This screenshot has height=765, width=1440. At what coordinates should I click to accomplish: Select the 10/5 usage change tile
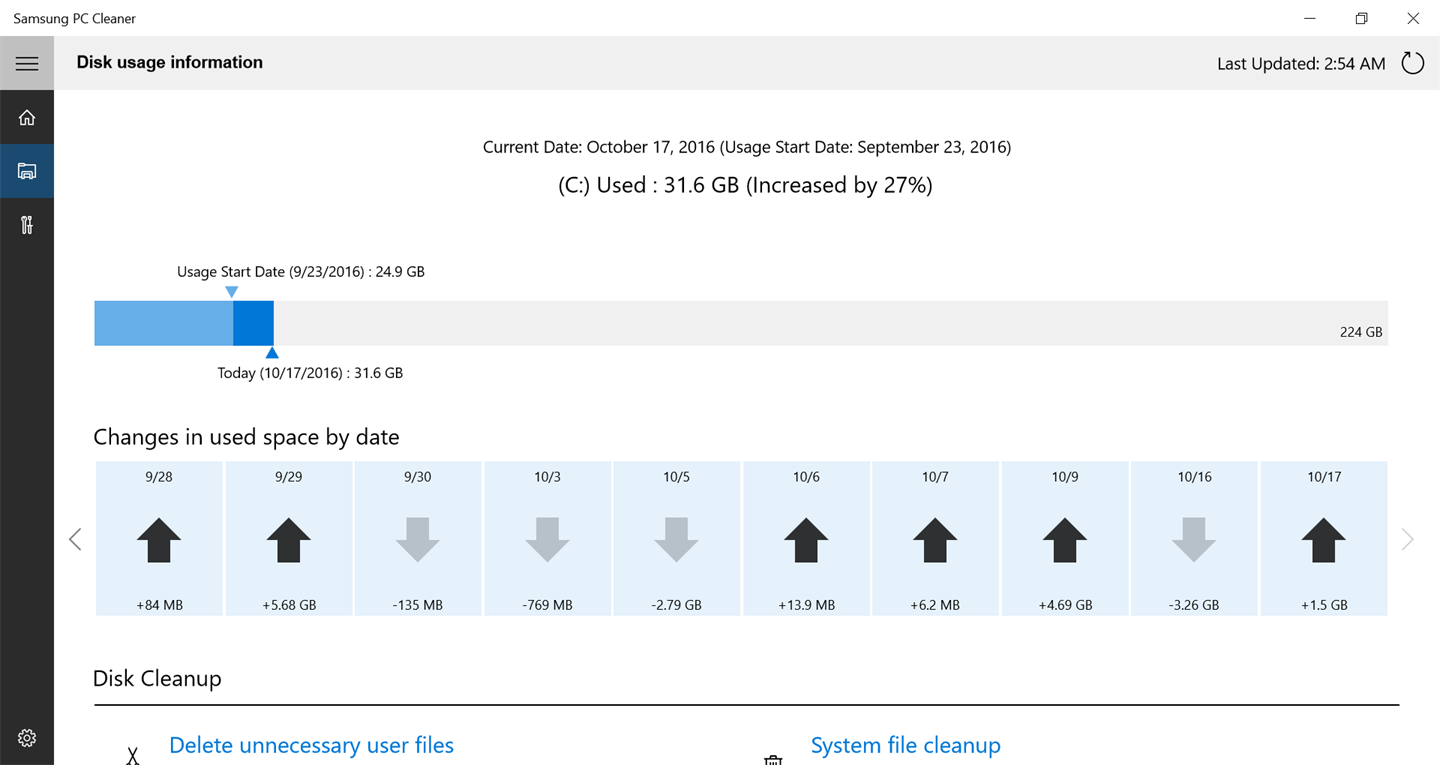click(x=677, y=538)
